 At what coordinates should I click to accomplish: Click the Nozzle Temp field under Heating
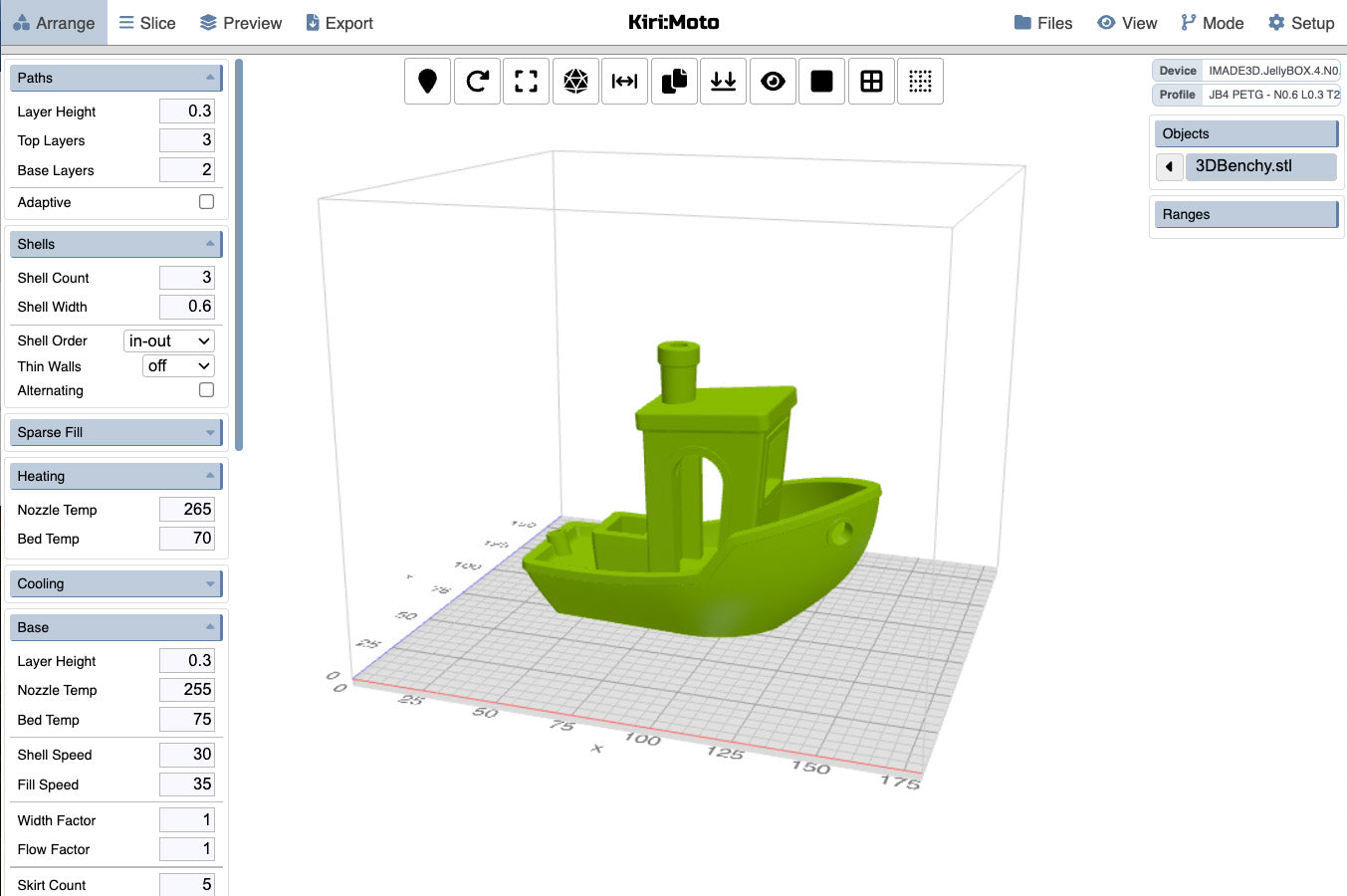pos(187,510)
